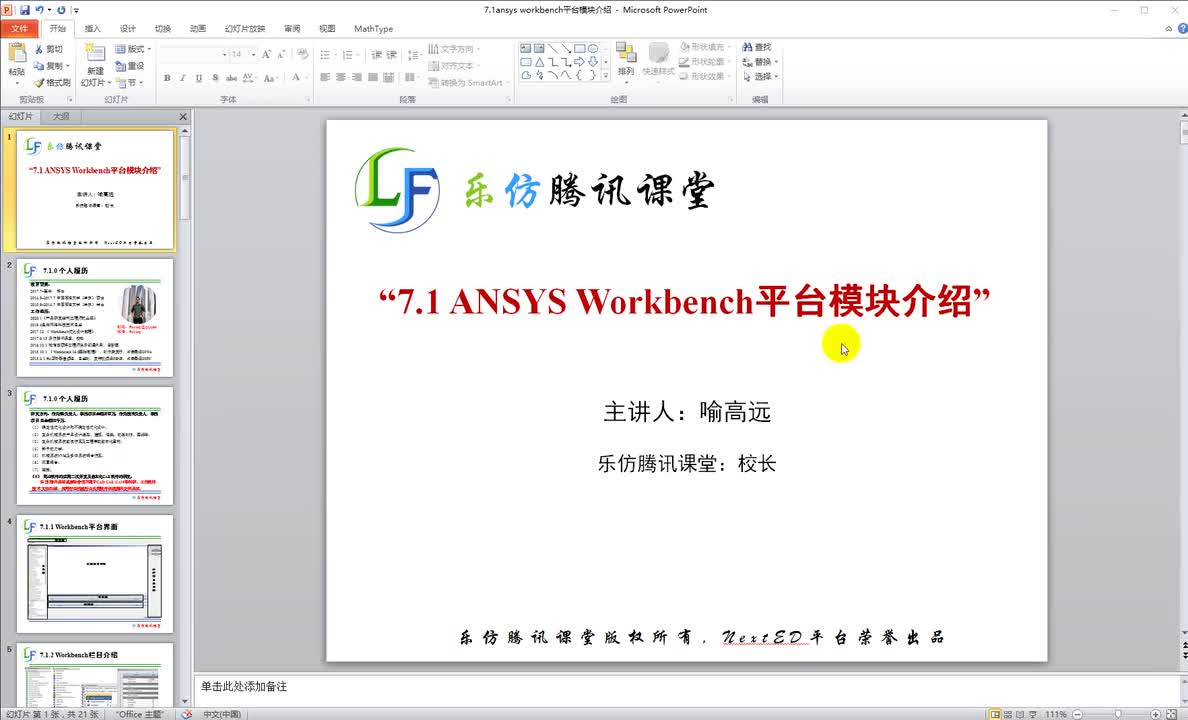1188x720 pixels.
Task: Open the 文字方向 text direction dropdown
Action: (x=455, y=49)
